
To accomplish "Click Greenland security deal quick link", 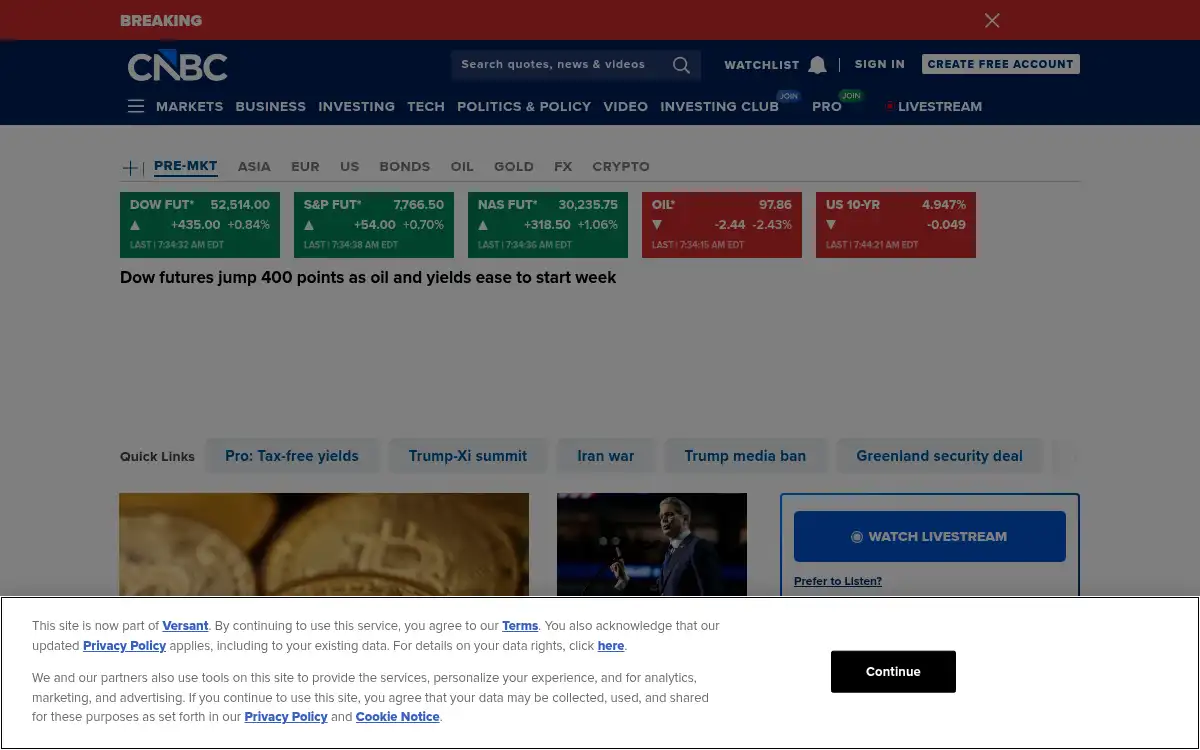I will tap(940, 456).
